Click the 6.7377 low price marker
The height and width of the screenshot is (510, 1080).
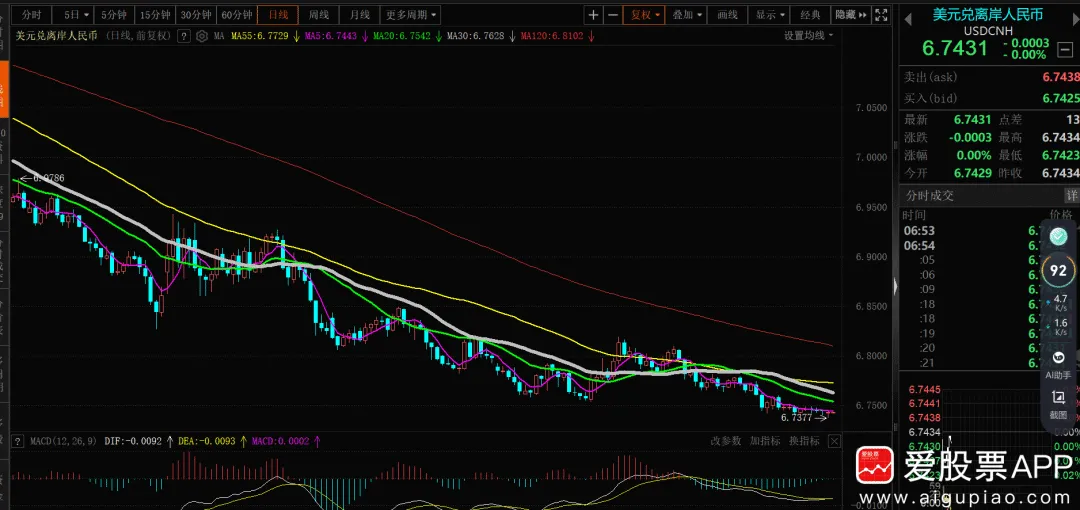pyautogui.click(x=802, y=417)
